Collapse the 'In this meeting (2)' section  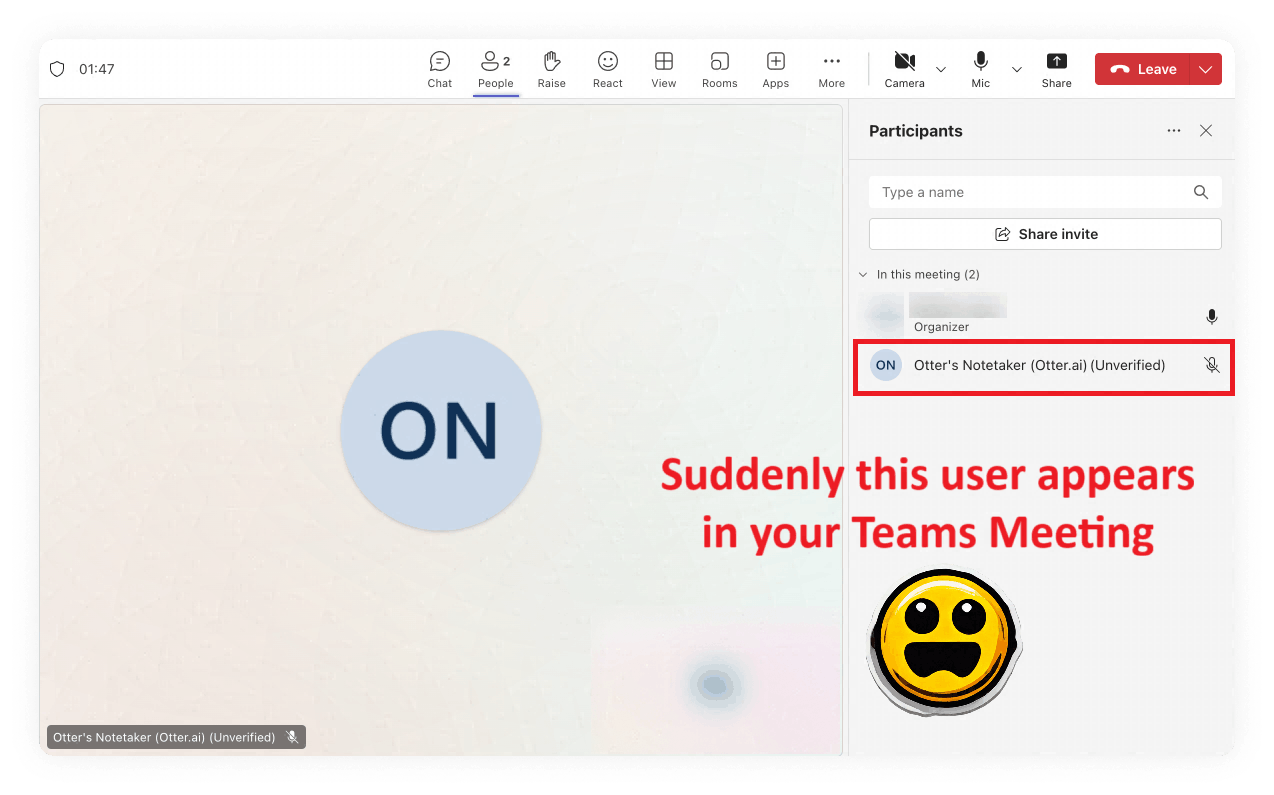(x=863, y=274)
